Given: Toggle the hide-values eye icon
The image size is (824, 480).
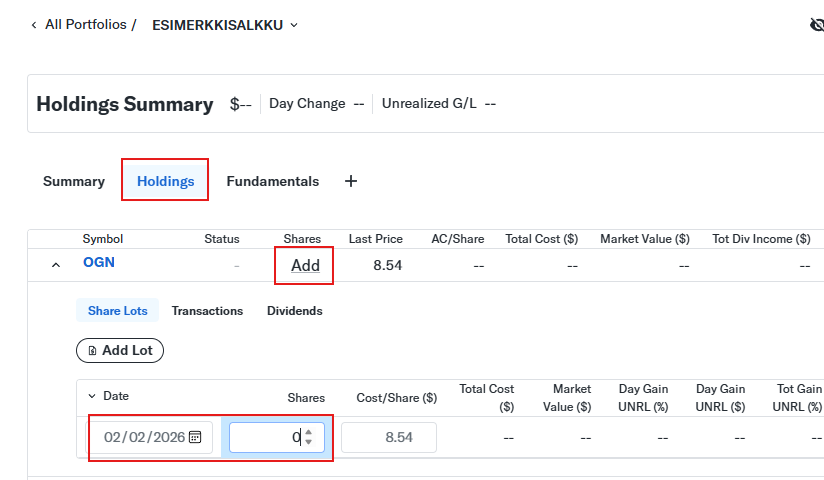Looking at the screenshot, I should point(817,25).
